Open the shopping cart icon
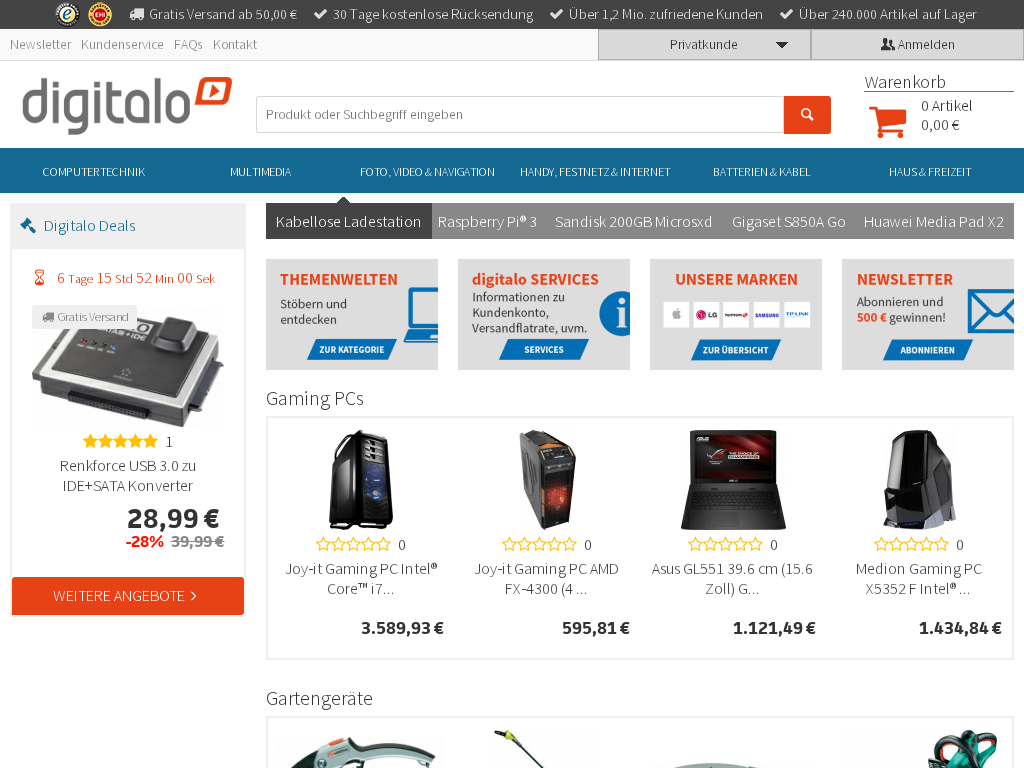The width and height of the screenshot is (1024, 768). tap(888, 121)
